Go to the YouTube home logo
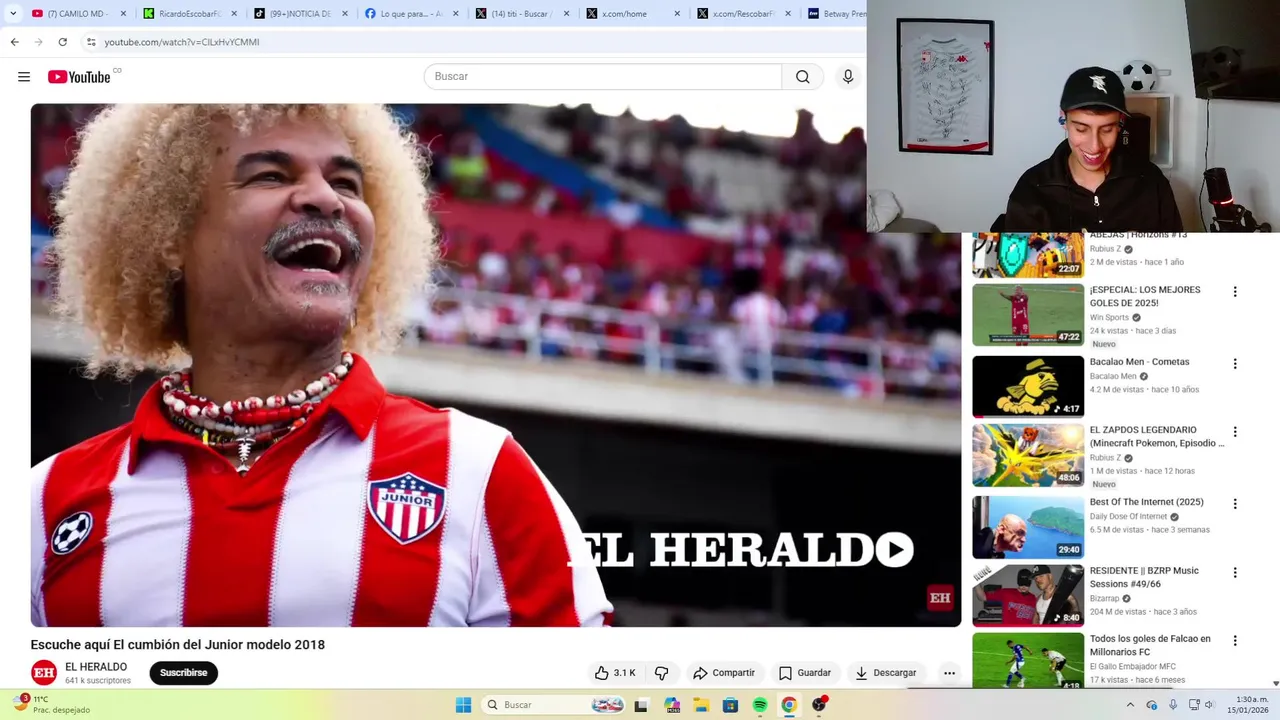Screen dimensions: 1280x720 click(79, 77)
